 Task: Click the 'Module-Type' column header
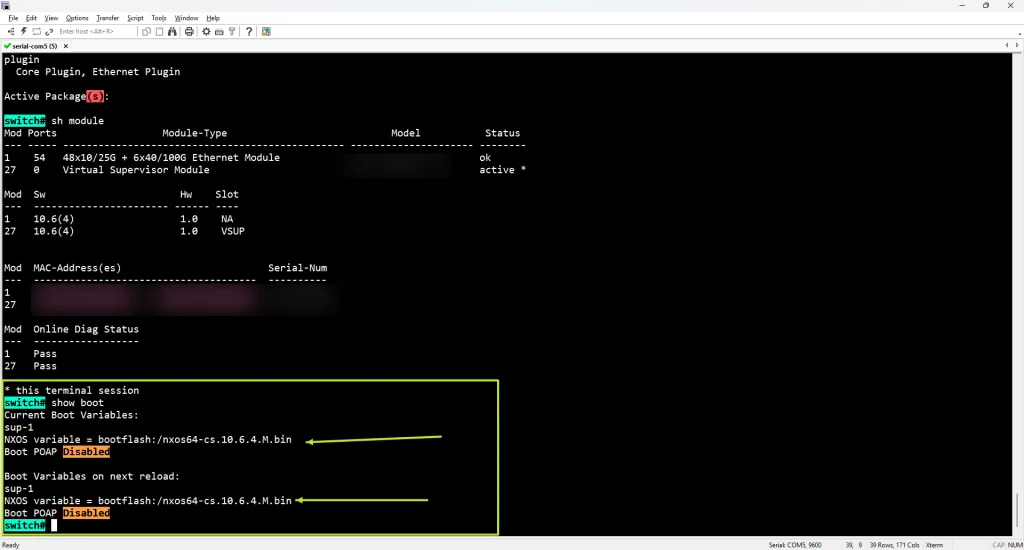coord(195,133)
